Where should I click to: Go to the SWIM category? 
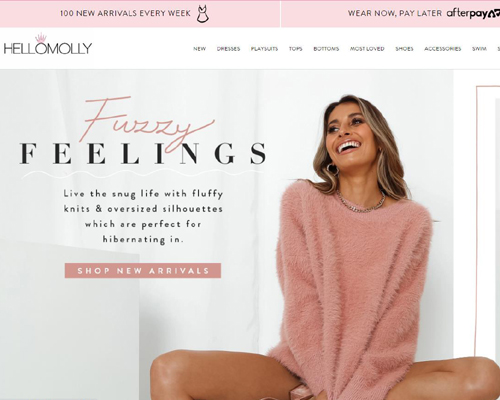pyautogui.click(x=479, y=49)
